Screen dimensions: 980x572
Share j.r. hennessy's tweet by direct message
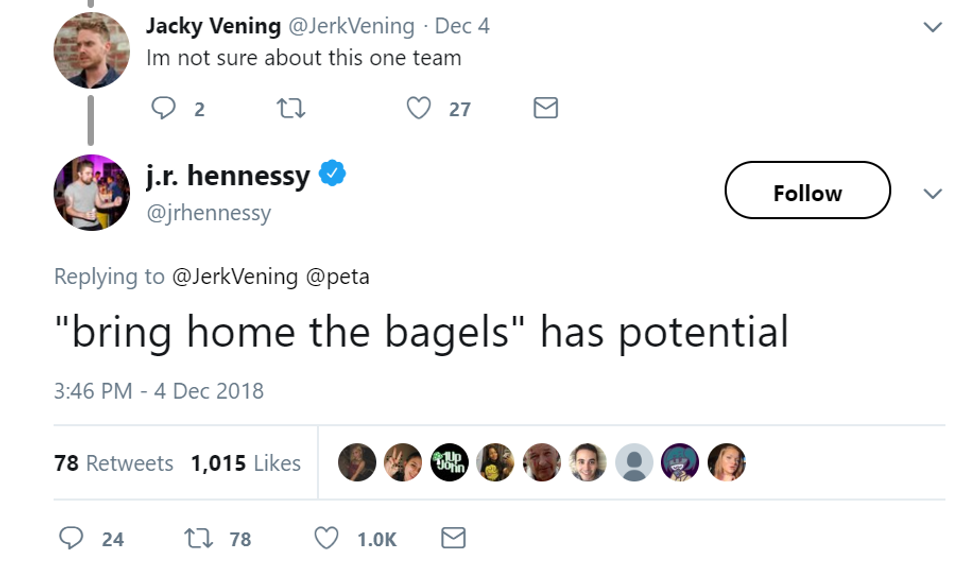click(453, 538)
